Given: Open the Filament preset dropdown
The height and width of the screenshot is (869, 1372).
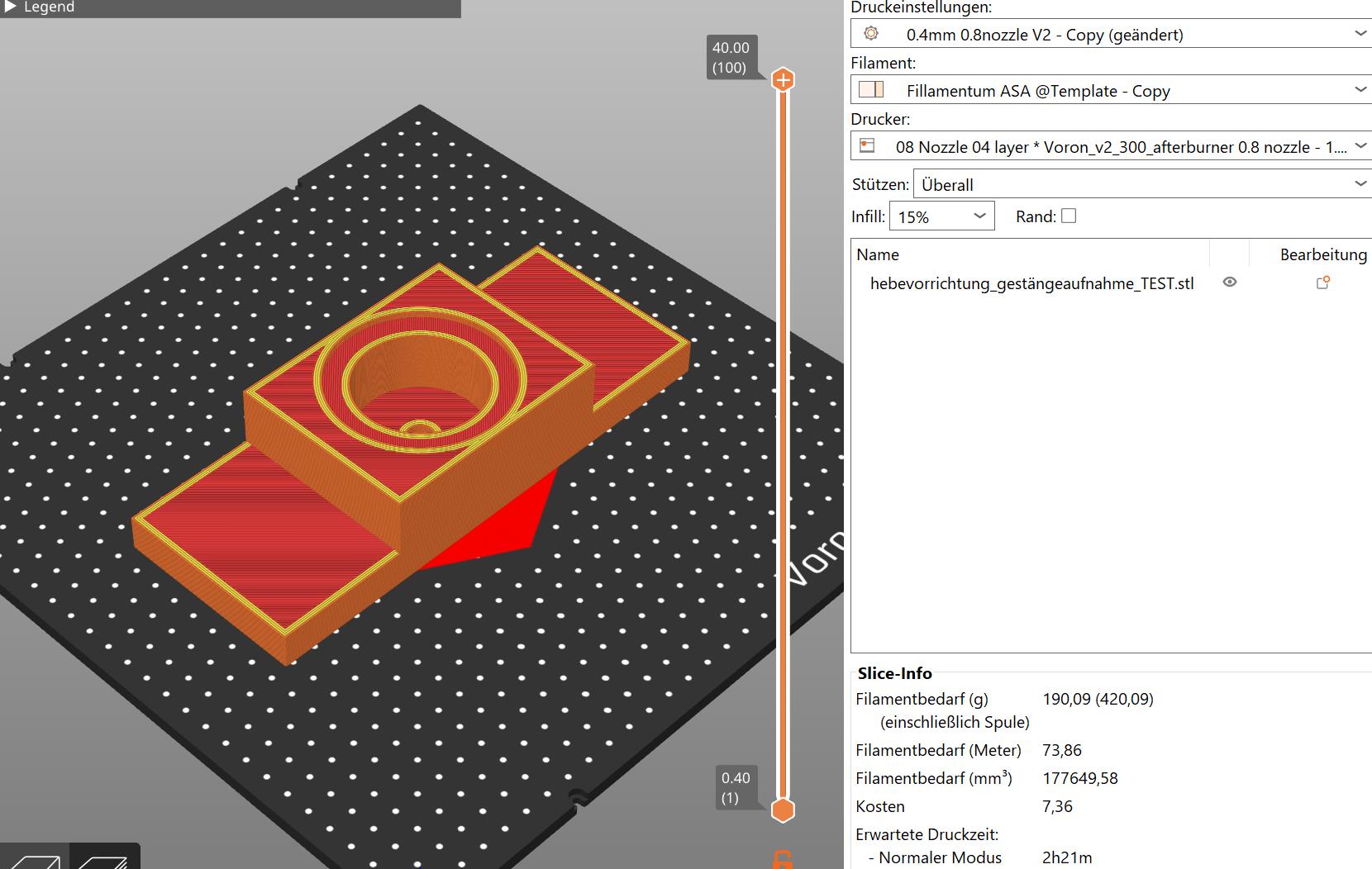Looking at the screenshot, I should click(1360, 90).
